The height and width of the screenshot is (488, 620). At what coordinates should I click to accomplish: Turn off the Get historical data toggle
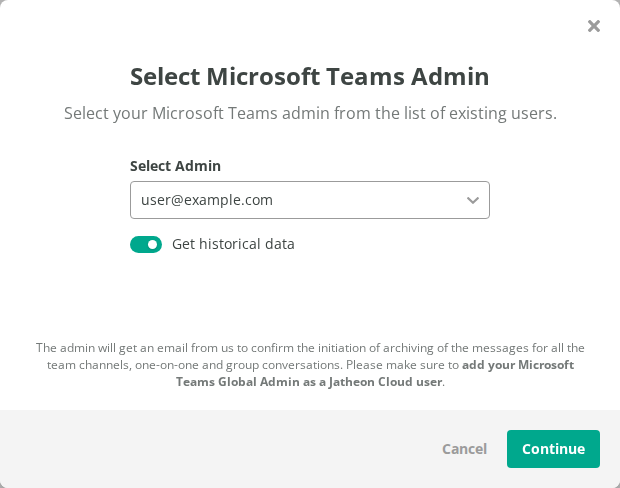click(x=146, y=244)
